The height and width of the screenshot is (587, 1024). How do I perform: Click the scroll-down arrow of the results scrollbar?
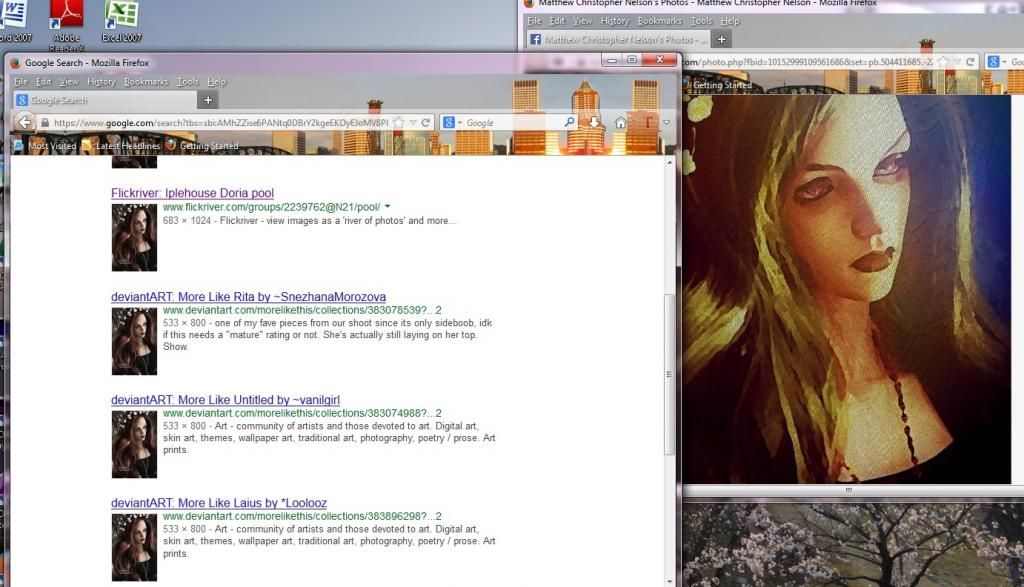pyautogui.click(x=669, y=580)
